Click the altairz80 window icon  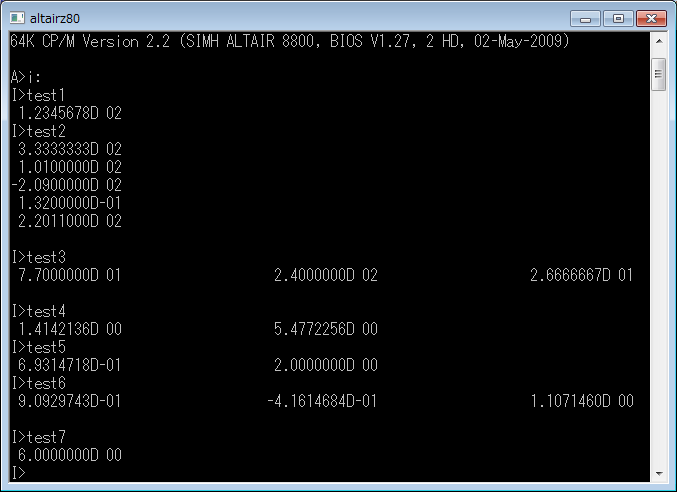pos(17,18)
